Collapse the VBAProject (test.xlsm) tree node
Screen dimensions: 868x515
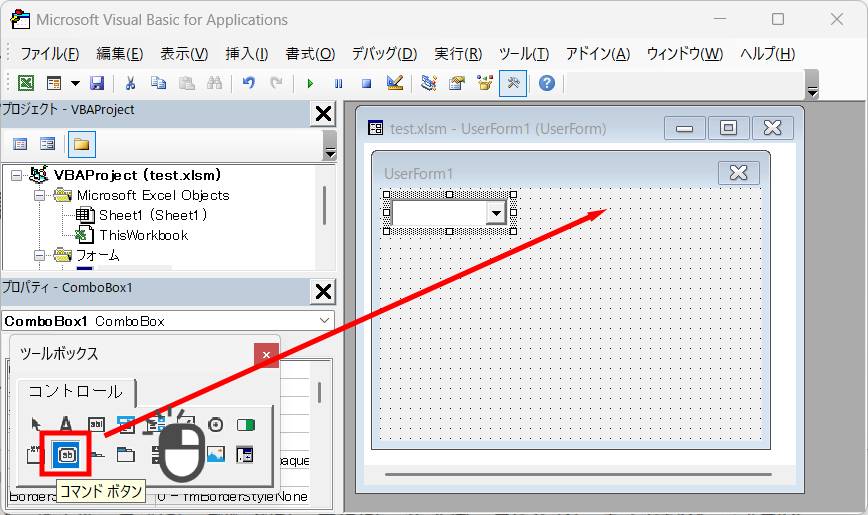click(x=17, y=176)
